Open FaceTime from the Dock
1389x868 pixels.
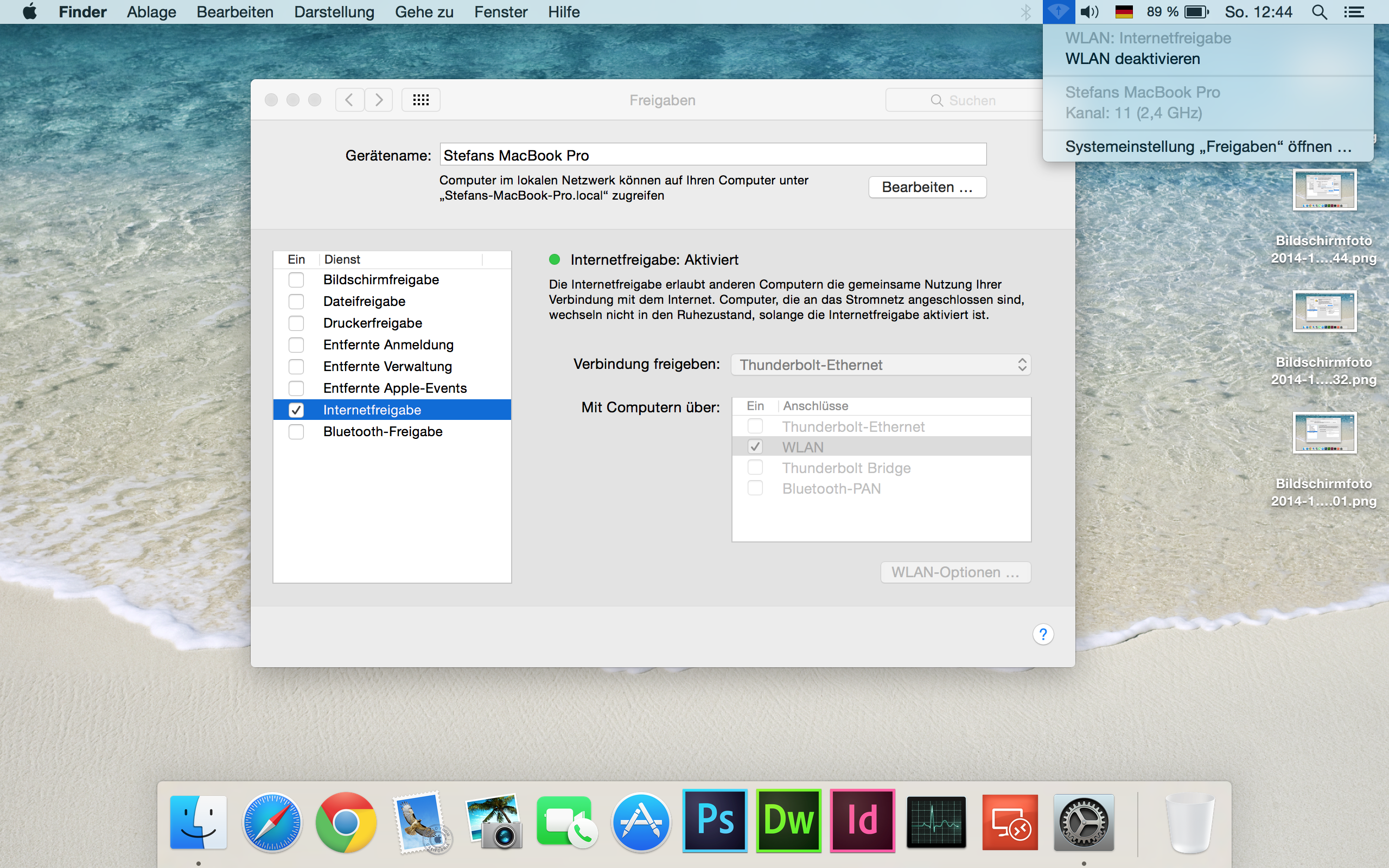[x=567, y=821]
